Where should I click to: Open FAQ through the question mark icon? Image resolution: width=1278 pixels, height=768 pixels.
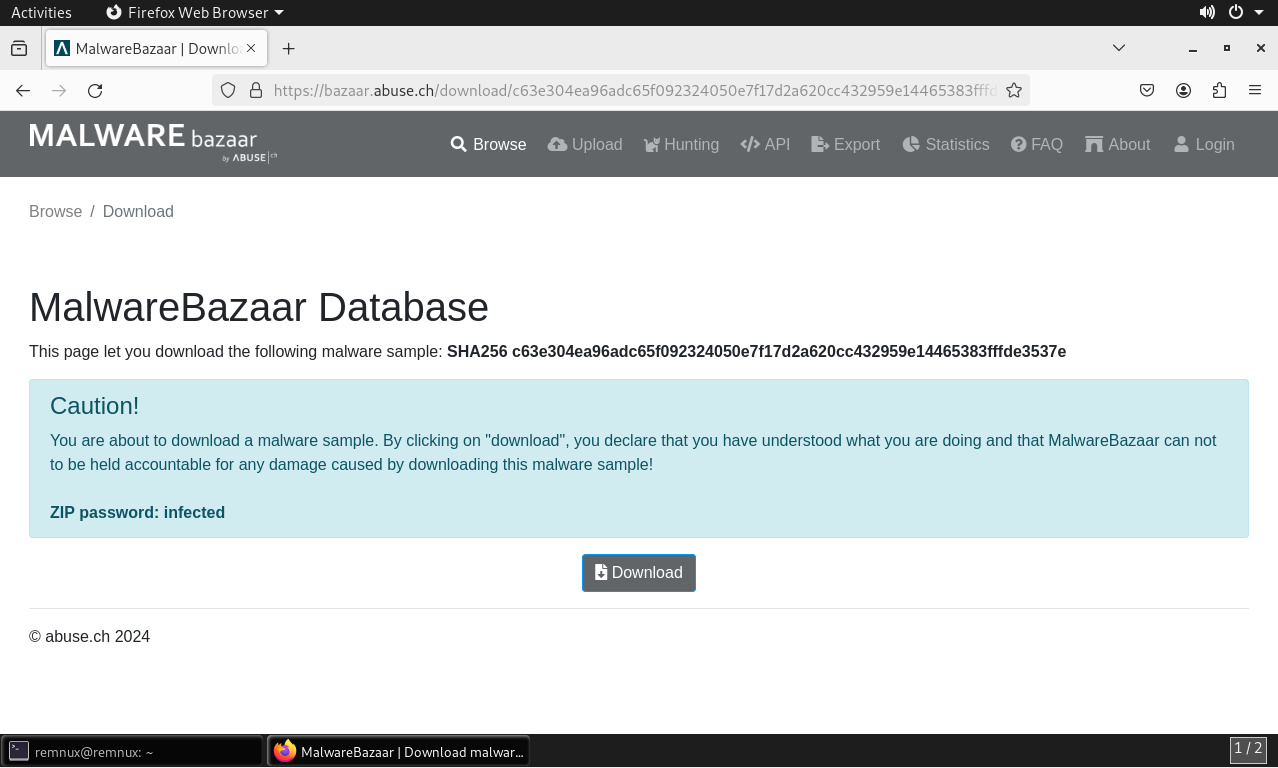pyautogui.click(x=1018, y=144)
